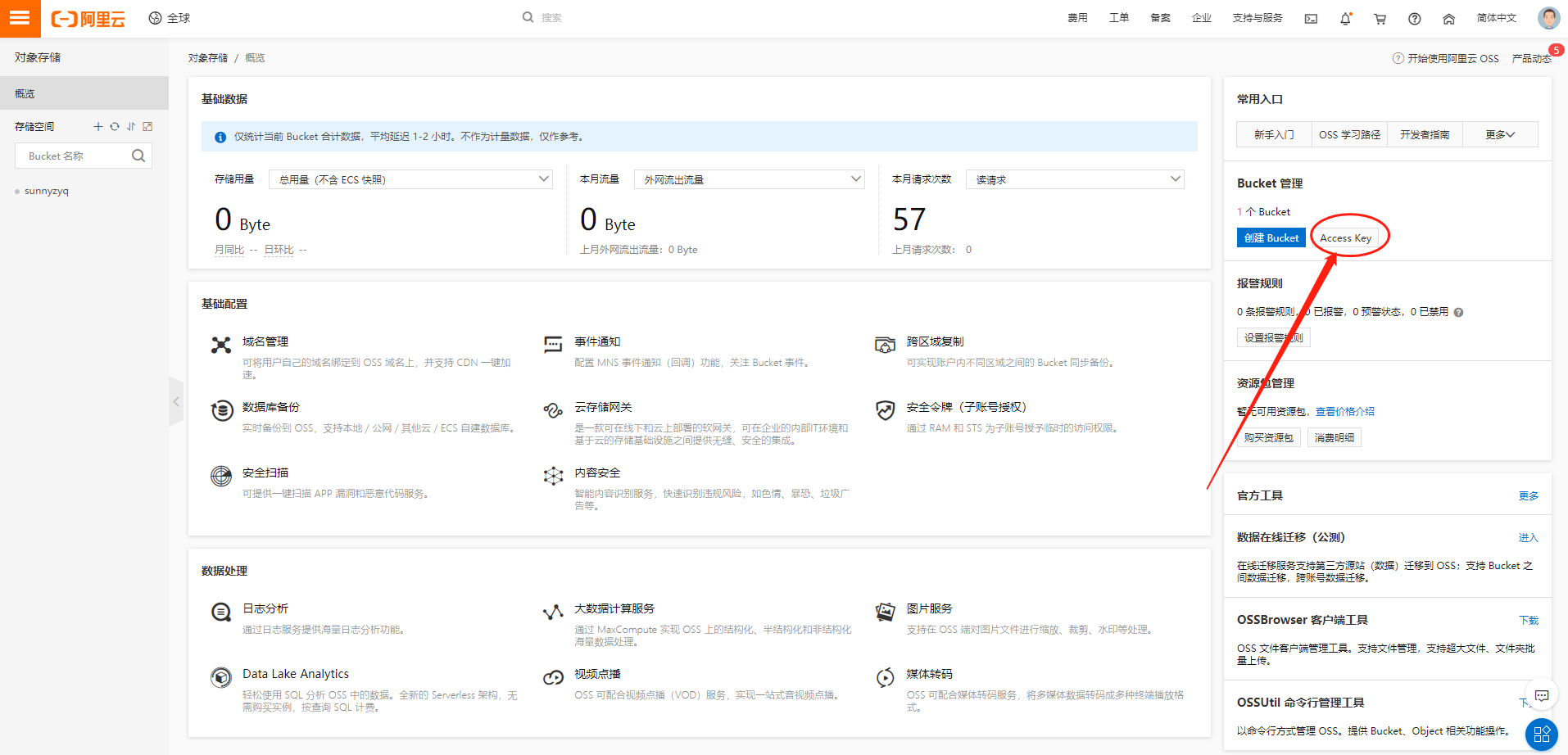Image resolution: width=1568 pixels, height=755 pixels.
Task: Open the 读请求 dropdown
Action: click(1075, 179)
